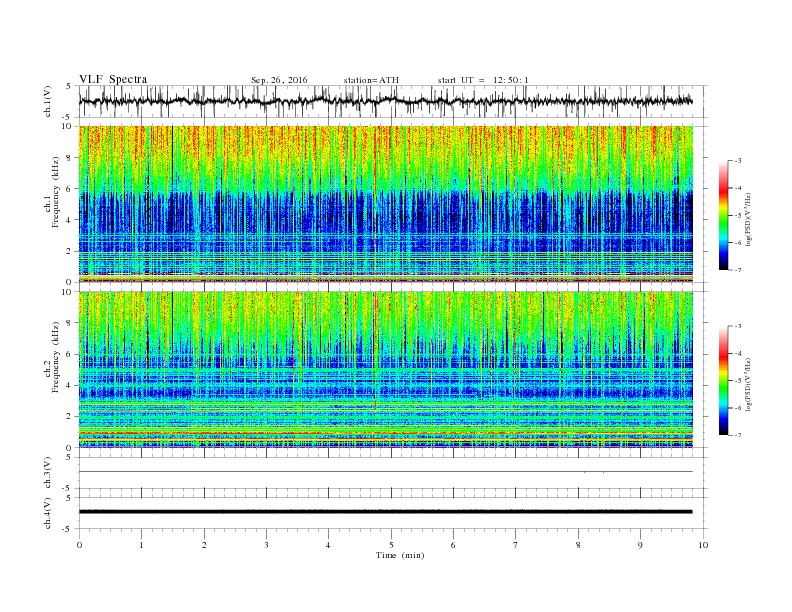Click the ch.2 spectrogram image
The width and height of the screenshot is (792, 612).
(x=386, y=369)
